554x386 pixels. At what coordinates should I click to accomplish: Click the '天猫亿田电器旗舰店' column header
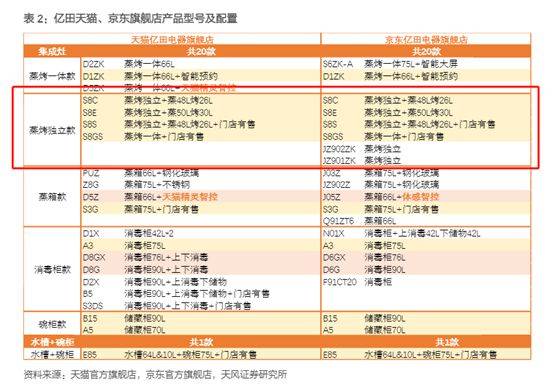coord(172,39)
